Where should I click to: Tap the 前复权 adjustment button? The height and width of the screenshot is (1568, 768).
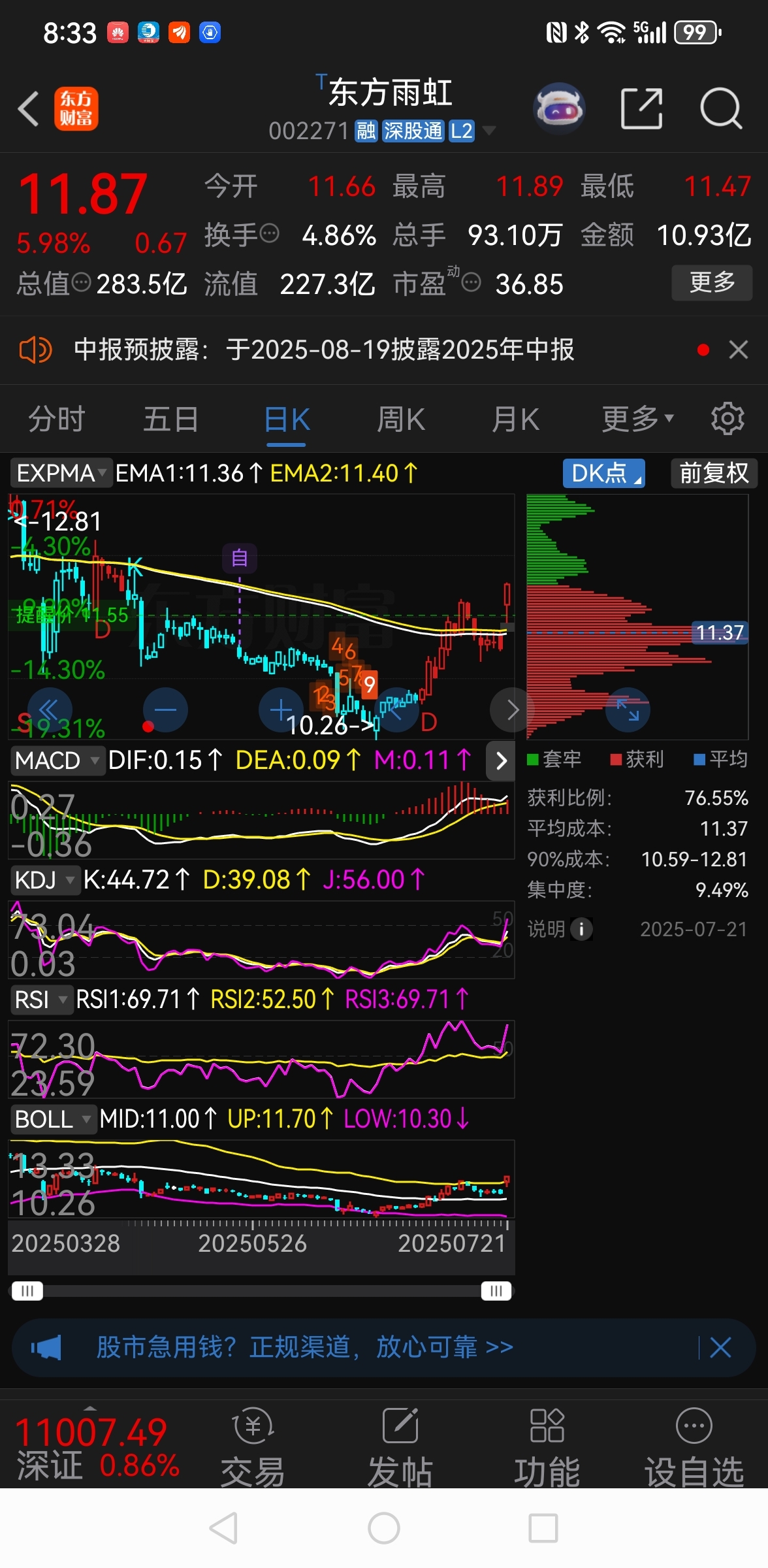[714, 473]
